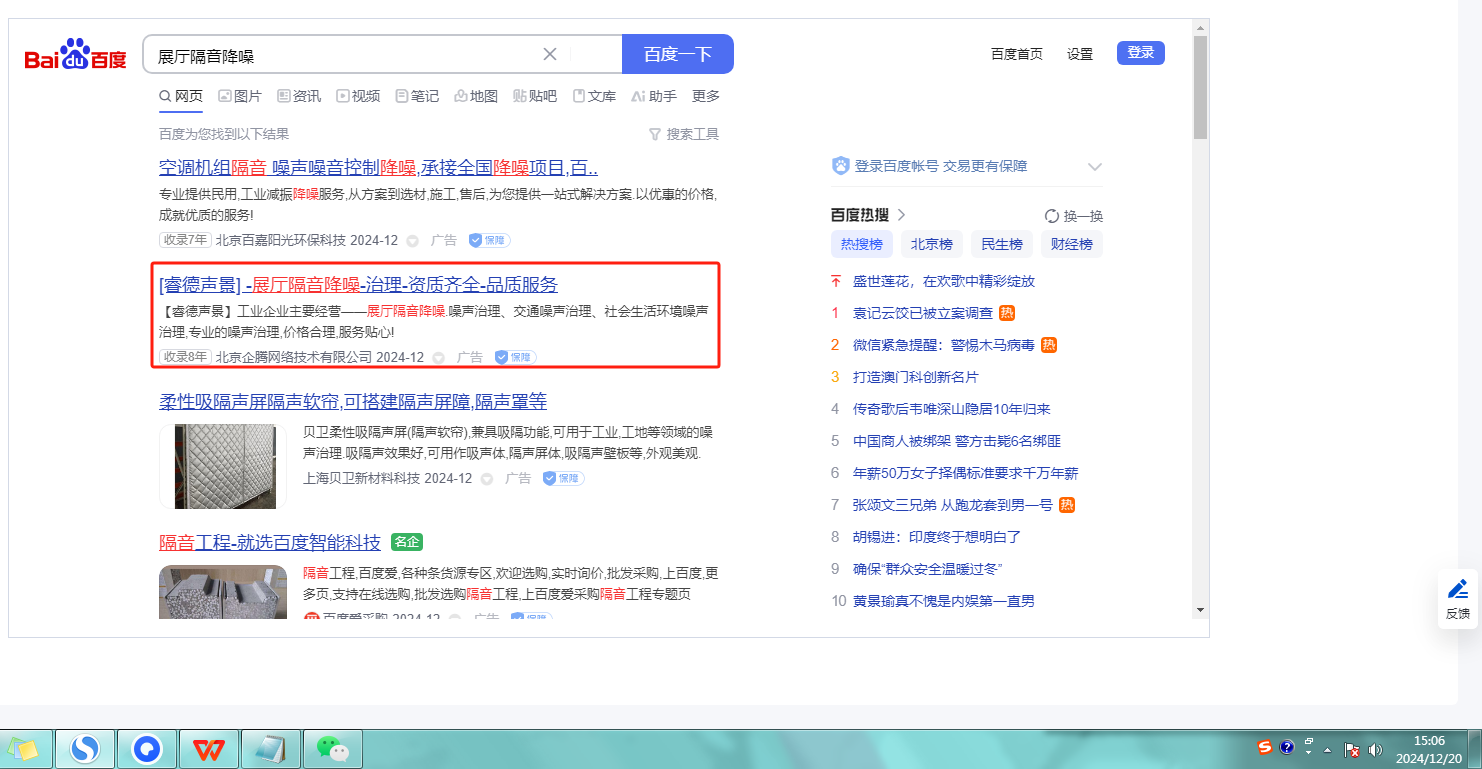Click the 保障 shield badge on 睿德声景 result
This screenshot has width=1482, height=769.
click(x=515, y=357)
